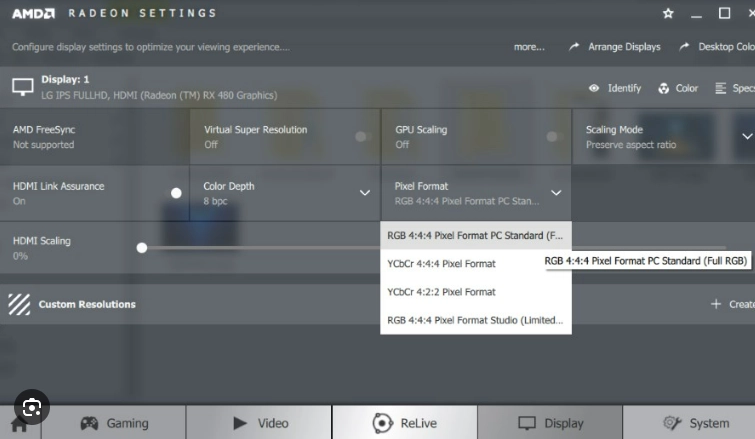Switch to the Gaming tab
Viewport: 755px width, 439px height.
[114, 422]
